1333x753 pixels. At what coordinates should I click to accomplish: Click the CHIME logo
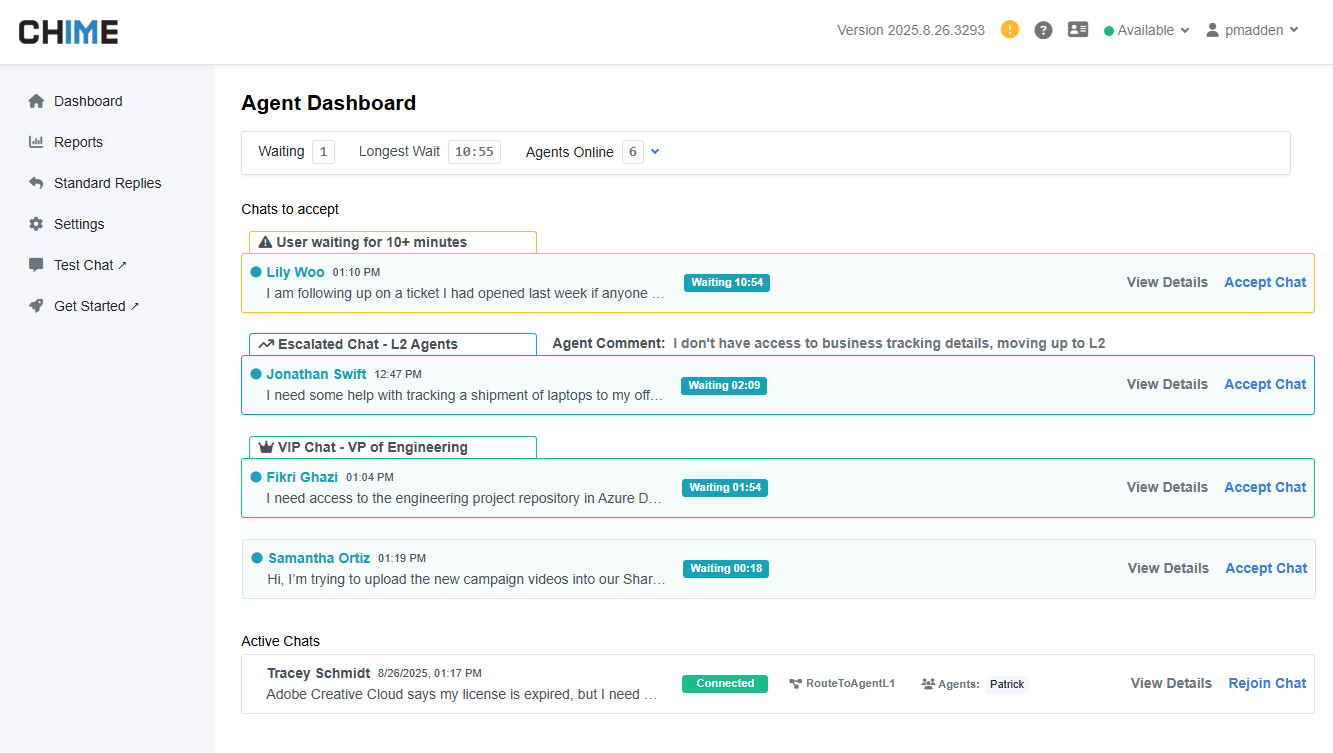coord(68,32)
